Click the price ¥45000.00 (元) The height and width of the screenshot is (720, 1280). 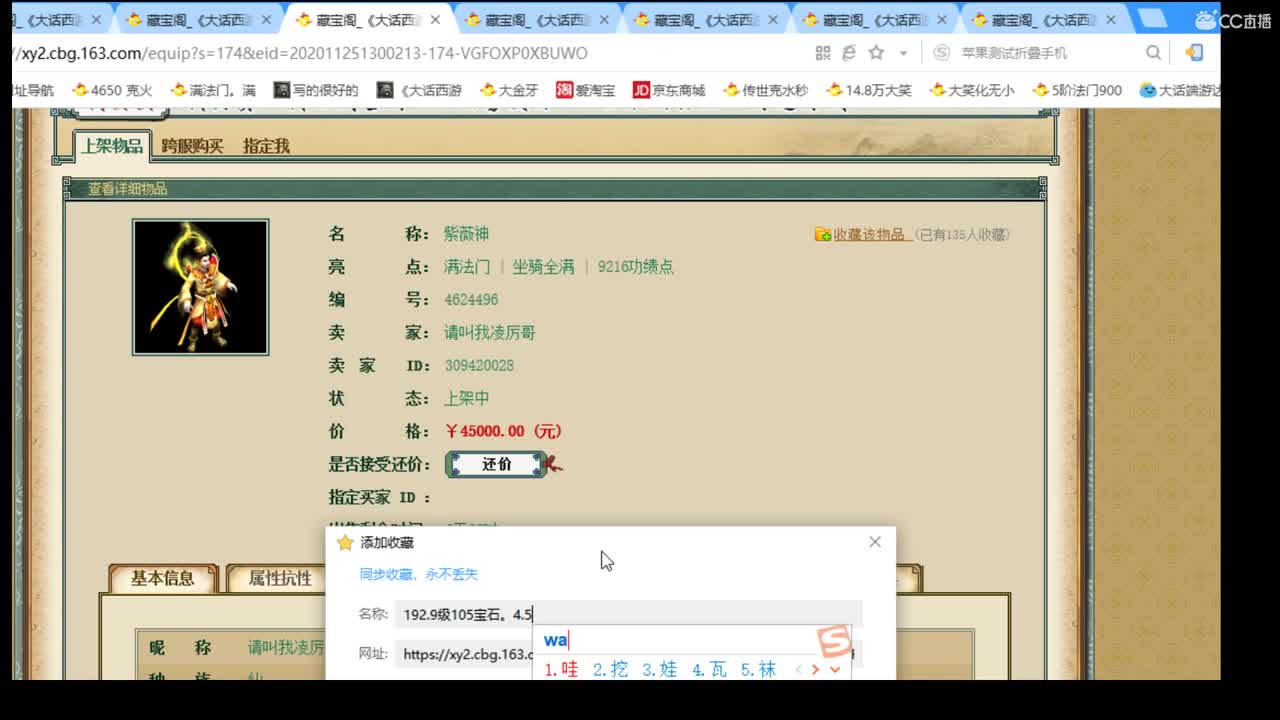coord(504,431)
